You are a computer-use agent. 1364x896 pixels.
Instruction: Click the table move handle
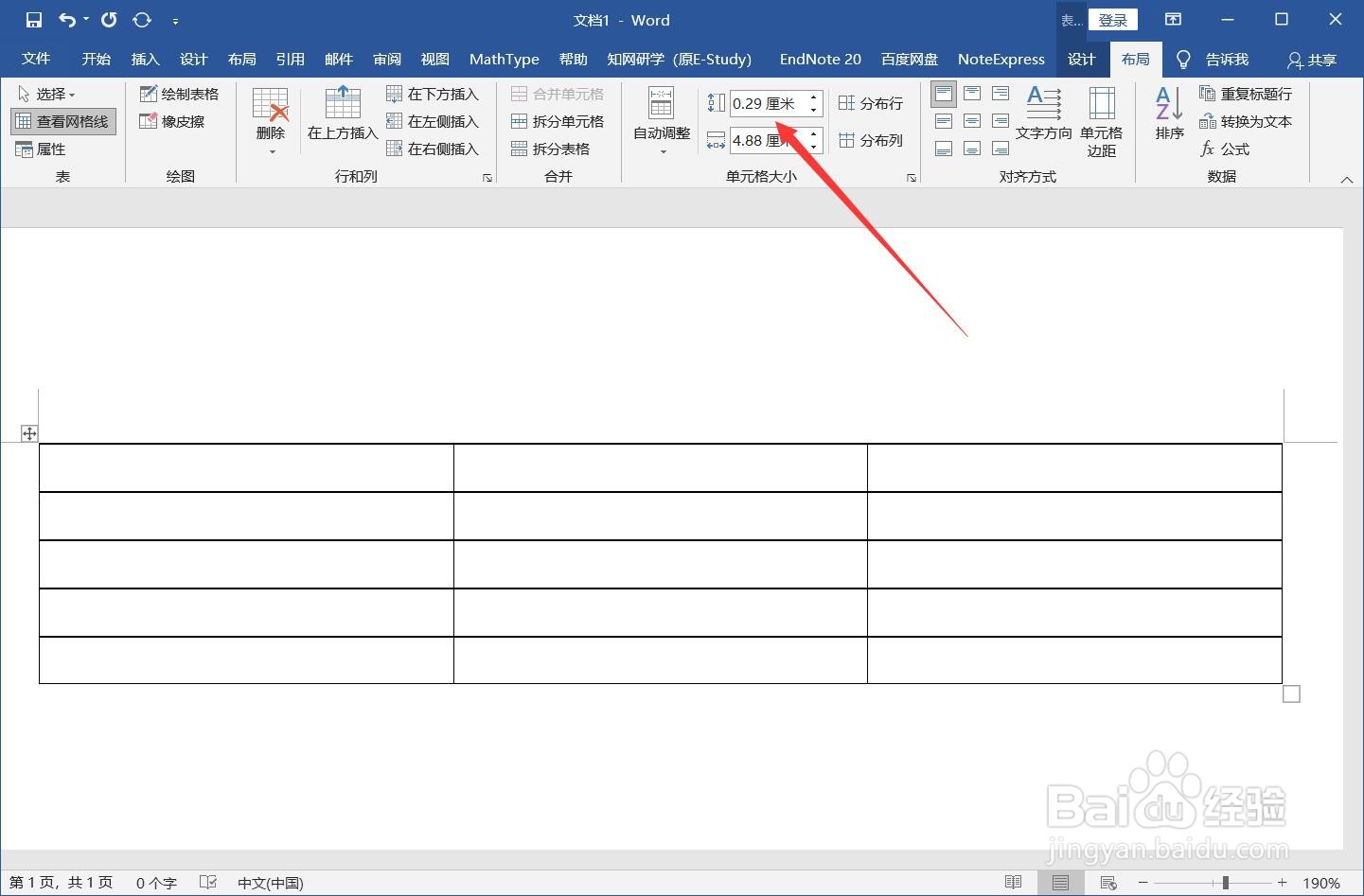pos(29,433)
